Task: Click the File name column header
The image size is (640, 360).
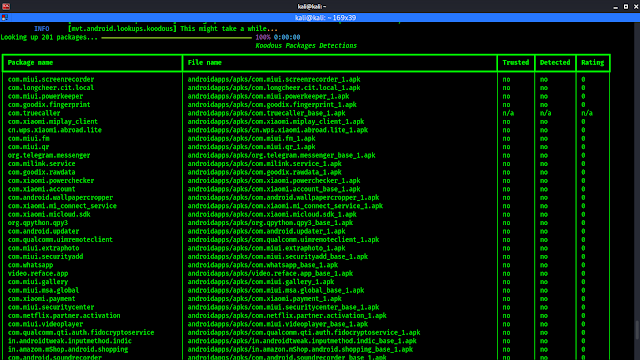Action: click(204, 62)
